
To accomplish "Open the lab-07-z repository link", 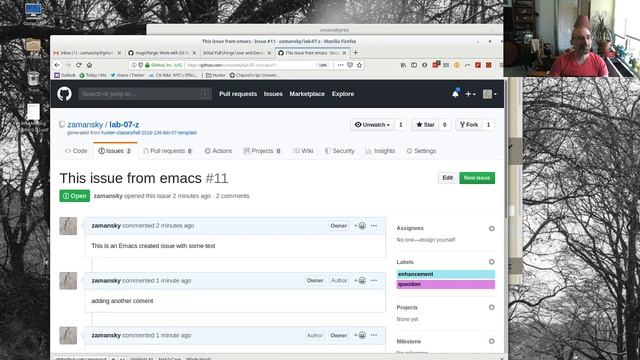I will (x=124, y=124).
